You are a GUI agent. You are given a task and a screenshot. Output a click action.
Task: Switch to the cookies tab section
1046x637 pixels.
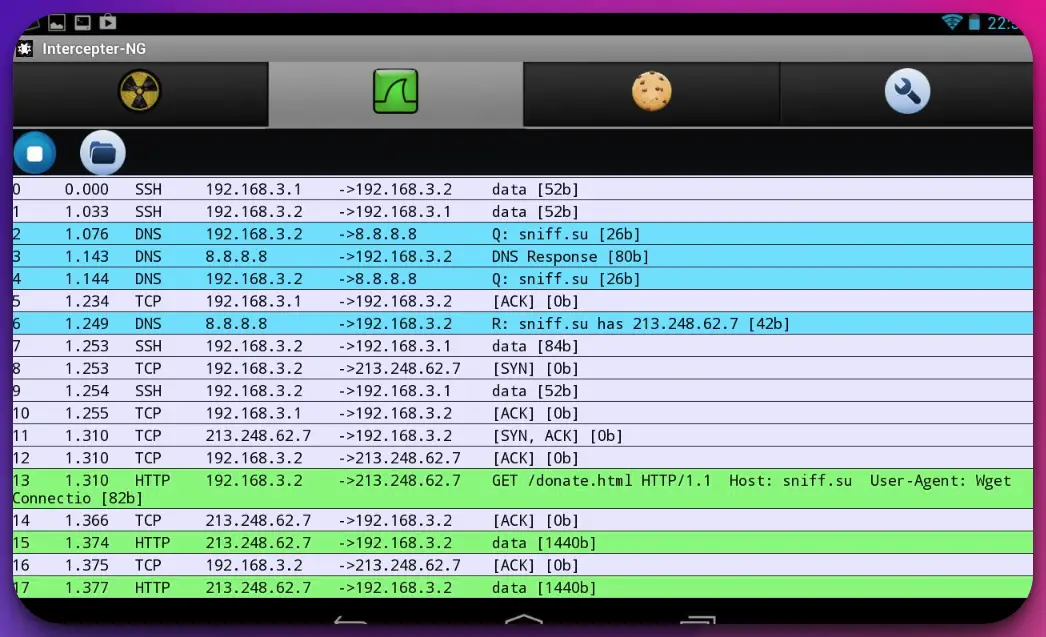[x=650, y=92]
